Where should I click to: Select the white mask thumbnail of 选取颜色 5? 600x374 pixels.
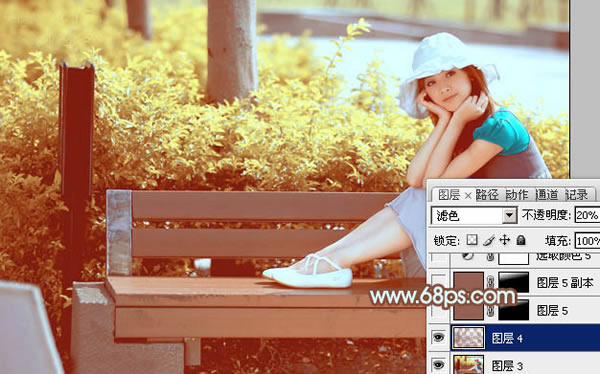(x=514, y=258)
